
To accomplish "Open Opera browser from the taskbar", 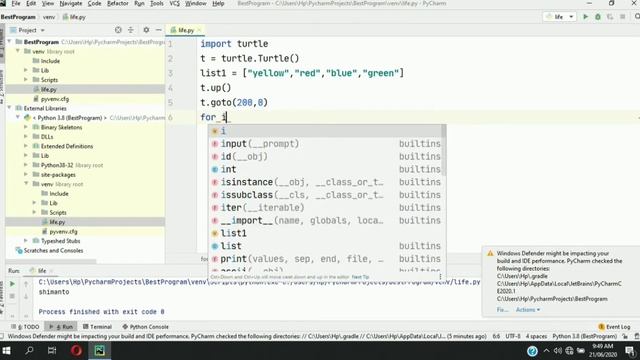I will [x=76, y=351].
